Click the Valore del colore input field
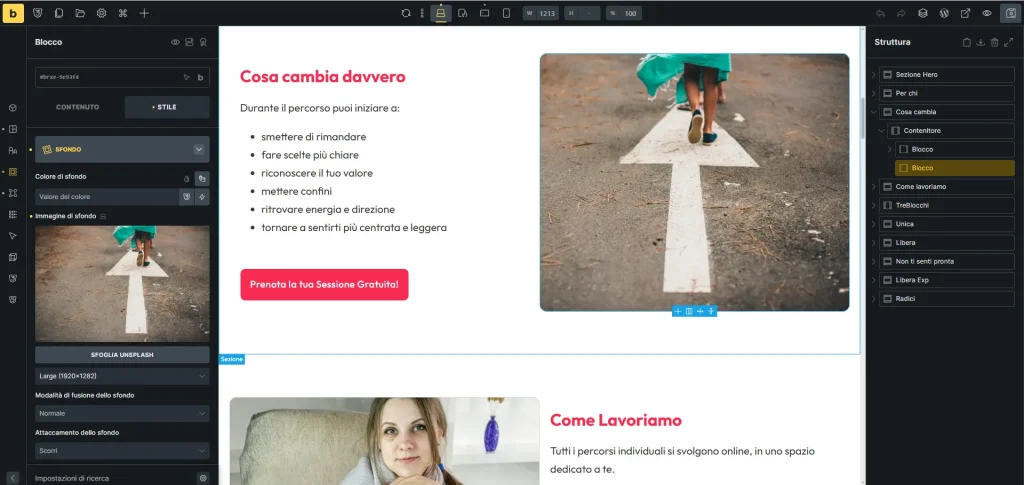This screenshot has width=1024, height=485. [107, 196]
